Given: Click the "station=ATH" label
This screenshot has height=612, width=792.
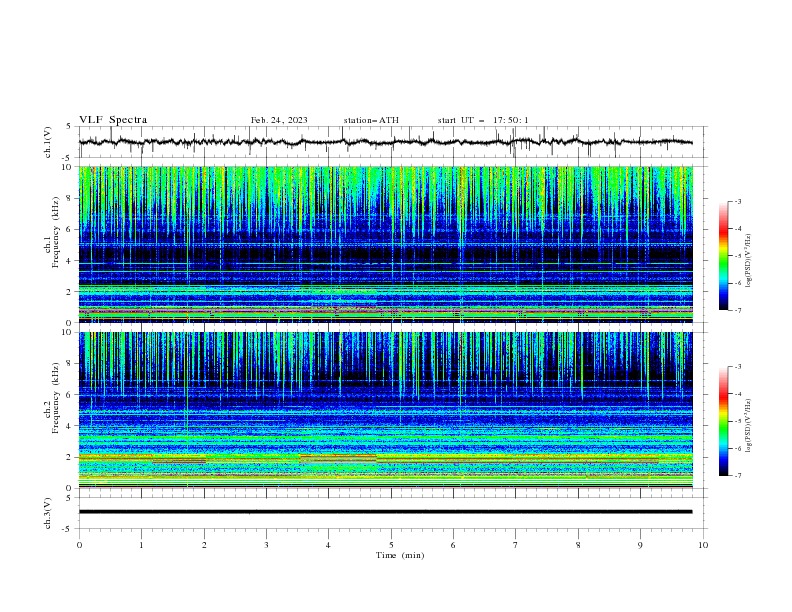Looking at the screenshot, I should 371,120.
